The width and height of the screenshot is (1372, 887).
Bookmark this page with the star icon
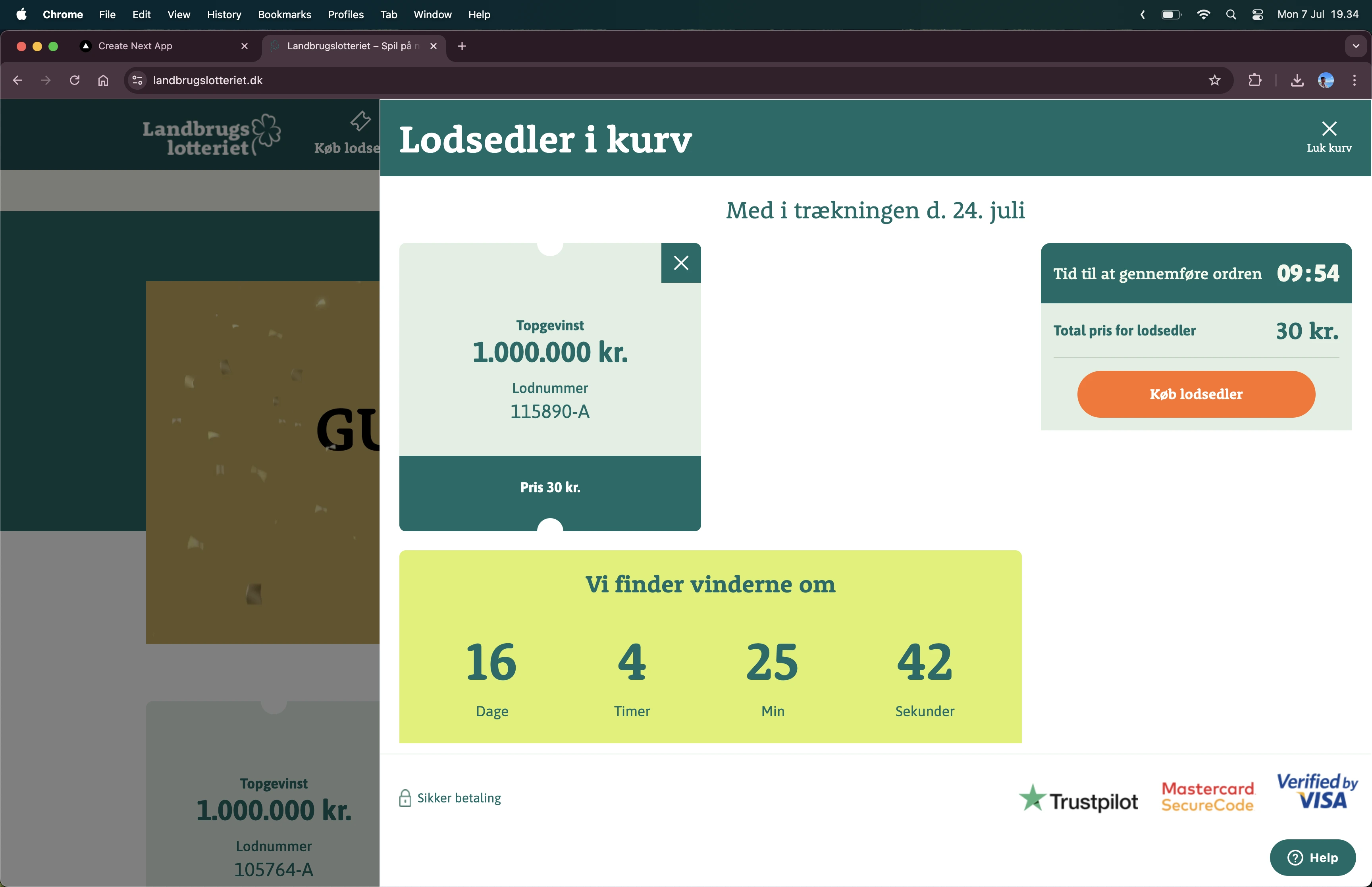[1214, 80]
